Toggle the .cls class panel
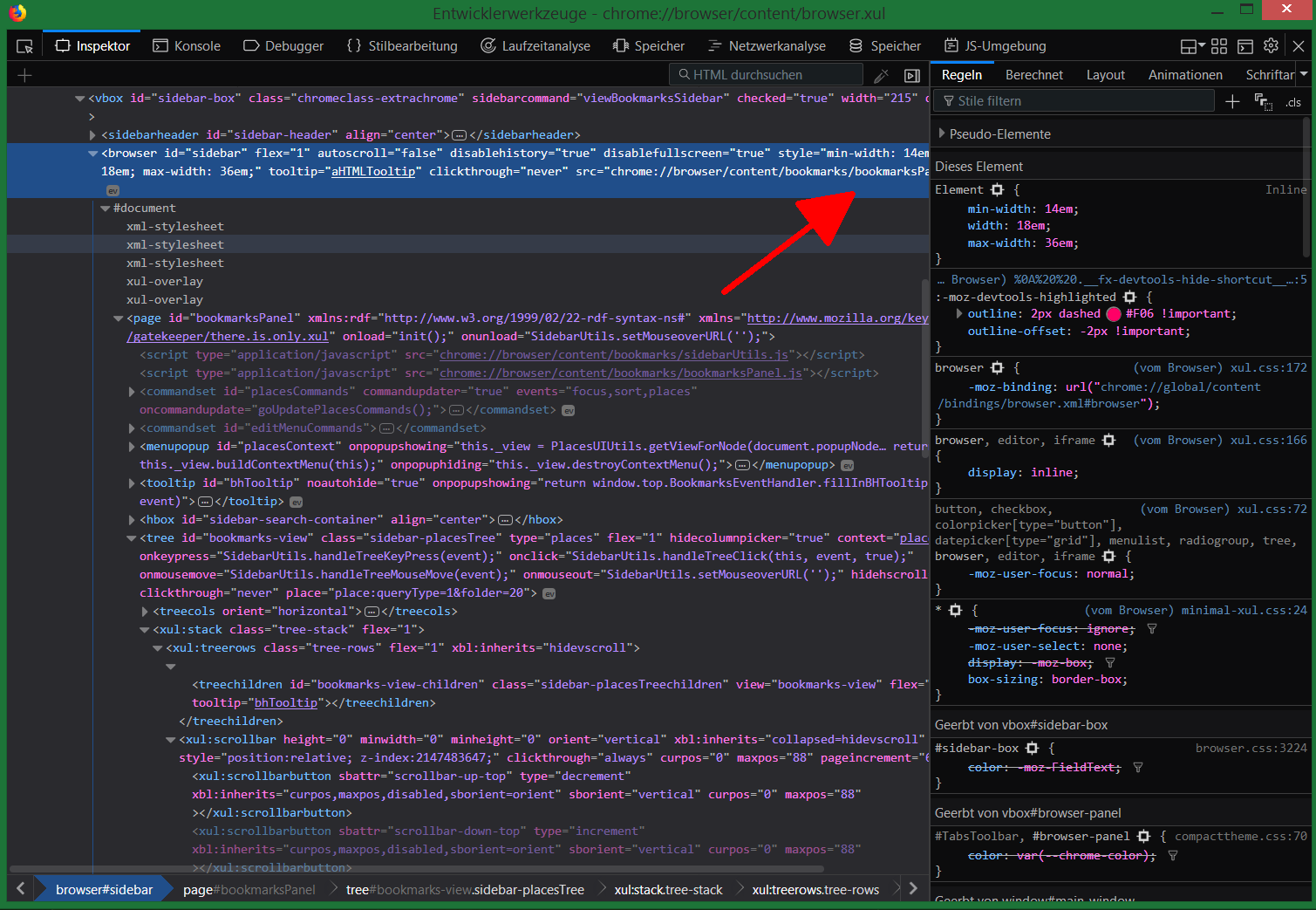The height and width of the screenshot is (910, 1316). (x=1292, y=102)
